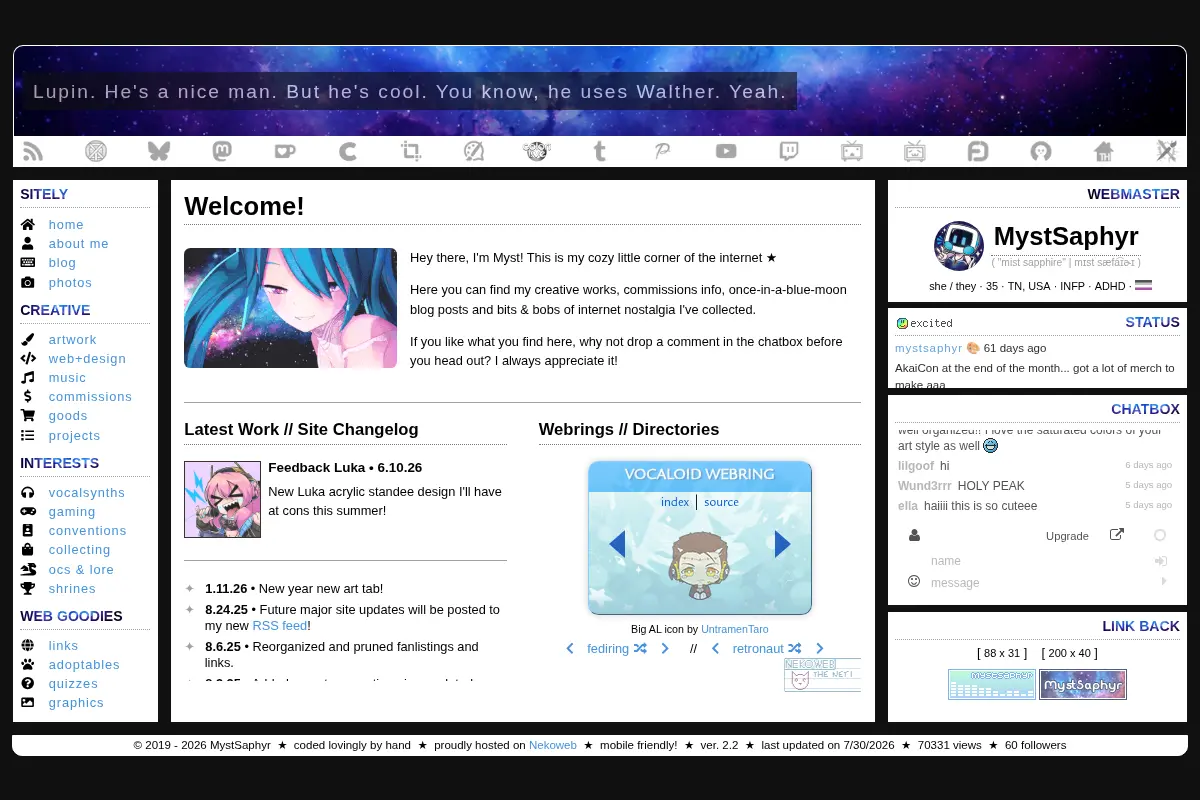
Task: Open the projects page
Action: (74, 436)
